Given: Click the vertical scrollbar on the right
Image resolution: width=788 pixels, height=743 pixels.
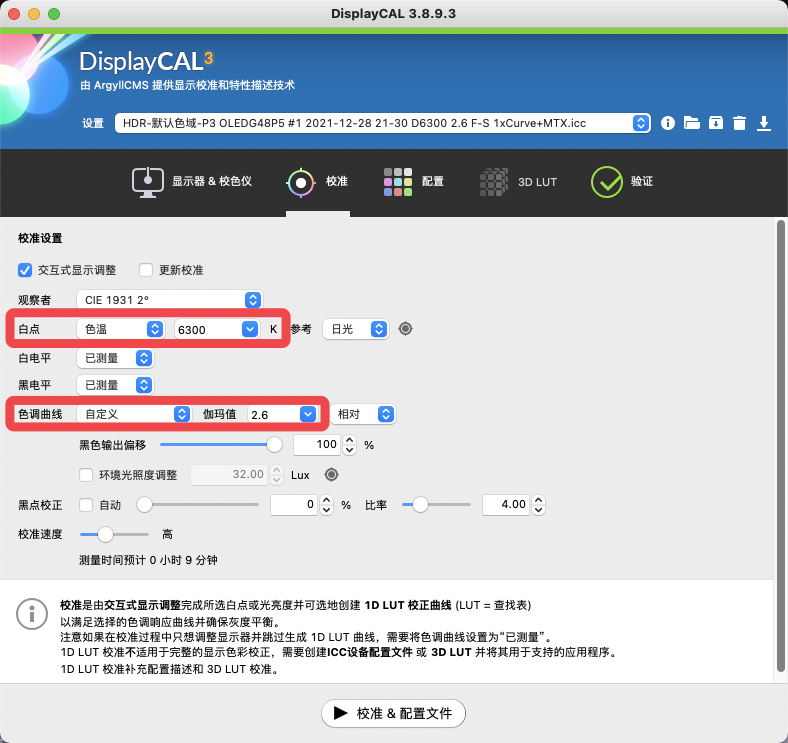Looking at the screenshot, I should (780, 446).
